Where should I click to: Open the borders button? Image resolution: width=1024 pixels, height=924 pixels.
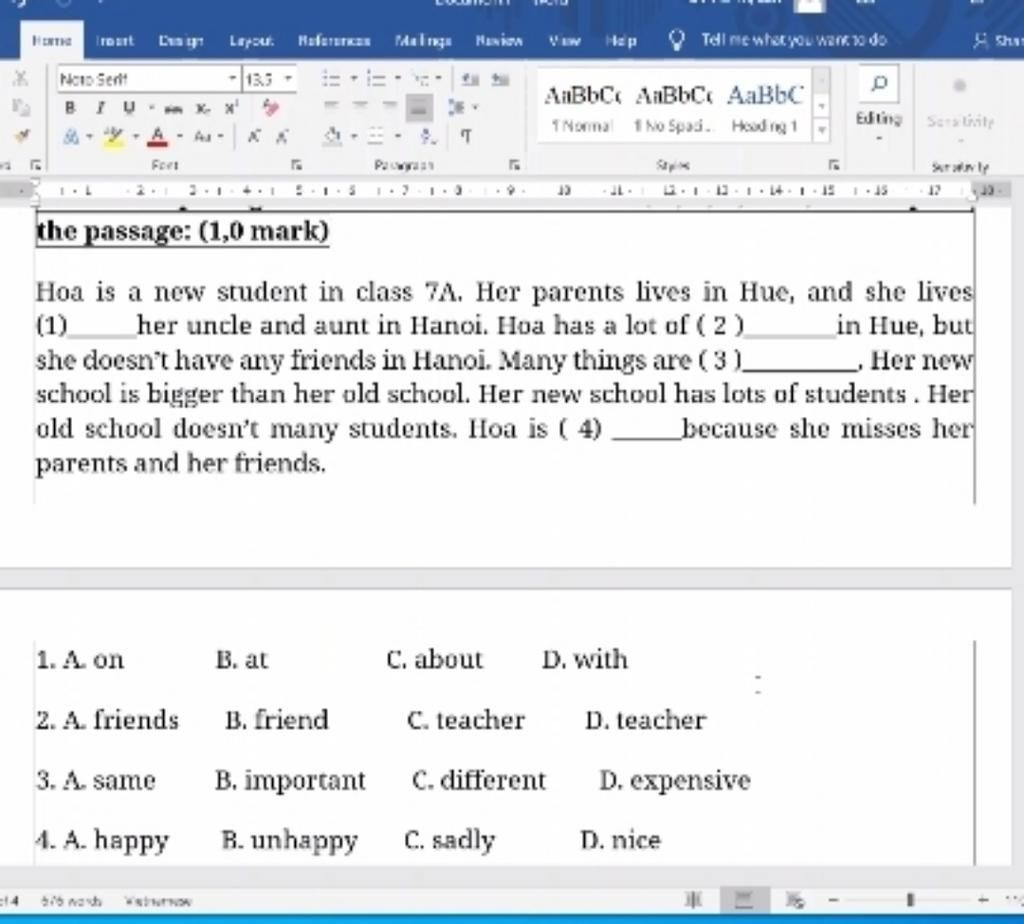click(376, 137)
